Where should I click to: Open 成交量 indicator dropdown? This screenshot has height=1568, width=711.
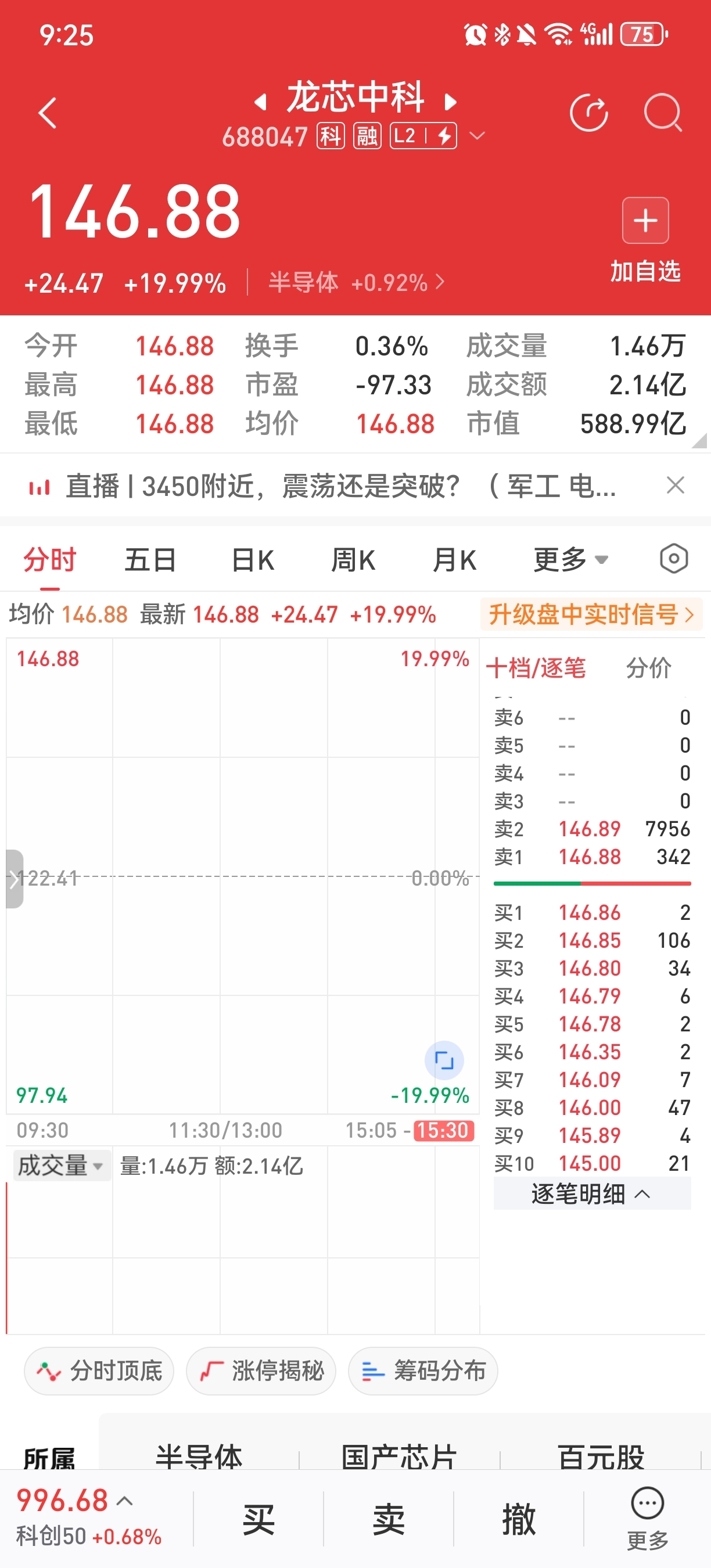[x=62, y=1166]
